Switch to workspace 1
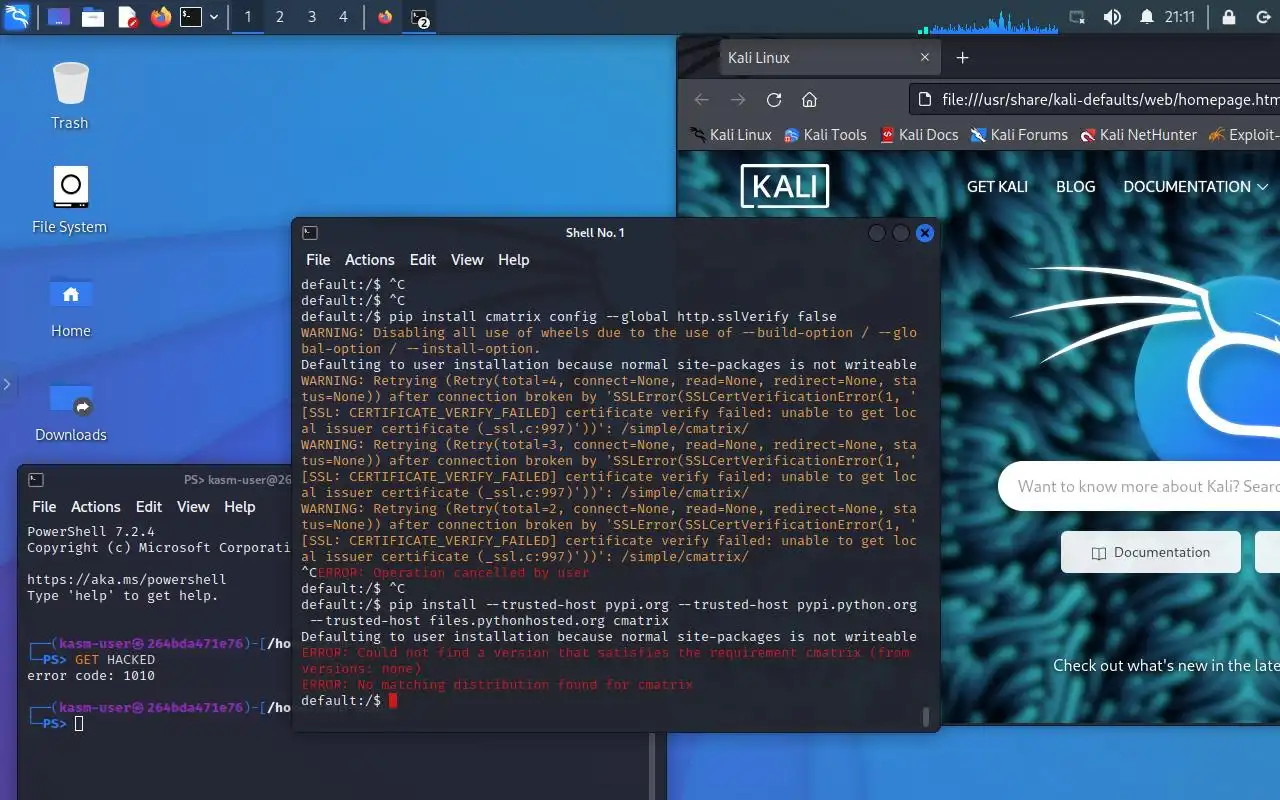The image size is (1280, 800). pos(248,17)
